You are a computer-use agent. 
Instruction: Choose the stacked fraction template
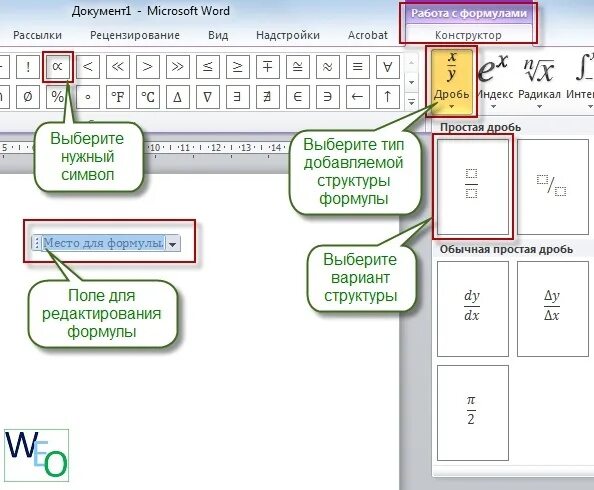pos(473,187)
